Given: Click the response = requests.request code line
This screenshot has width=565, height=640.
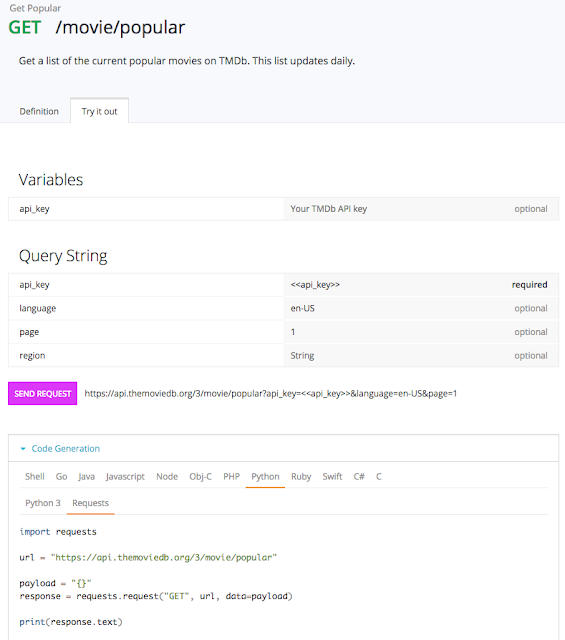Looking at the screenshot, I should (x=156, y=596).
